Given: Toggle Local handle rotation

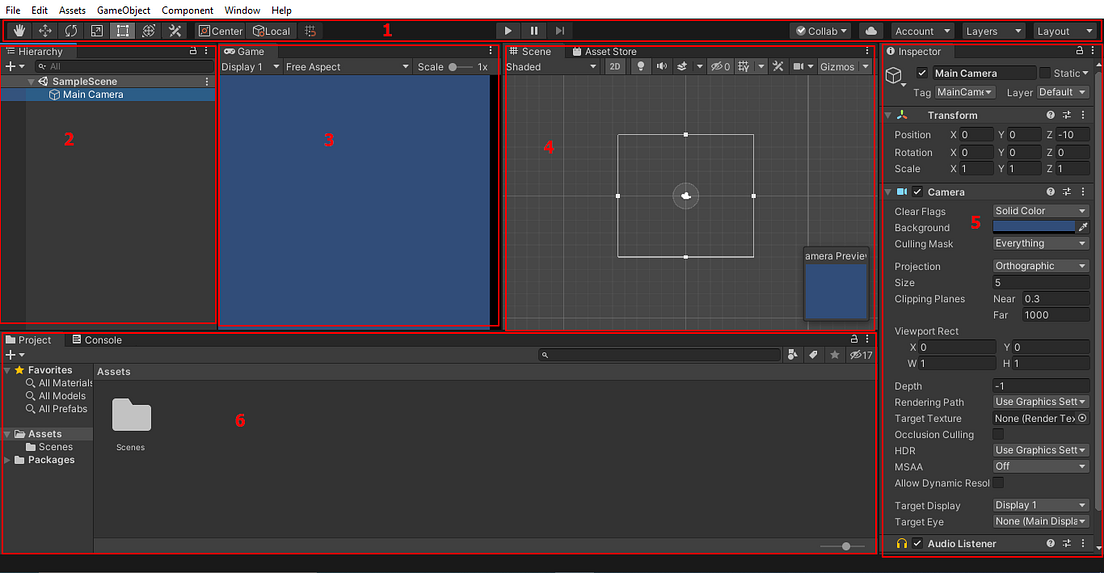Looking at the screenshot, I should click(271, 31).
